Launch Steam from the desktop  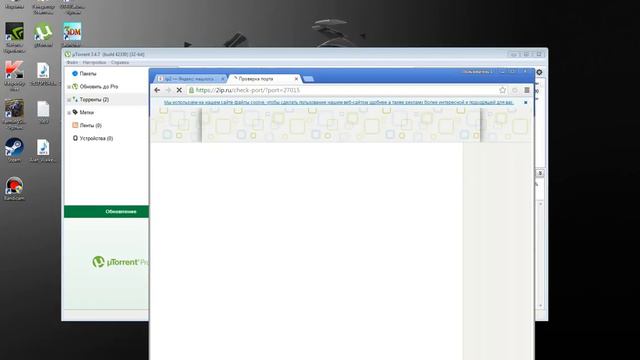pyautogui.click(x=14, y=149)
